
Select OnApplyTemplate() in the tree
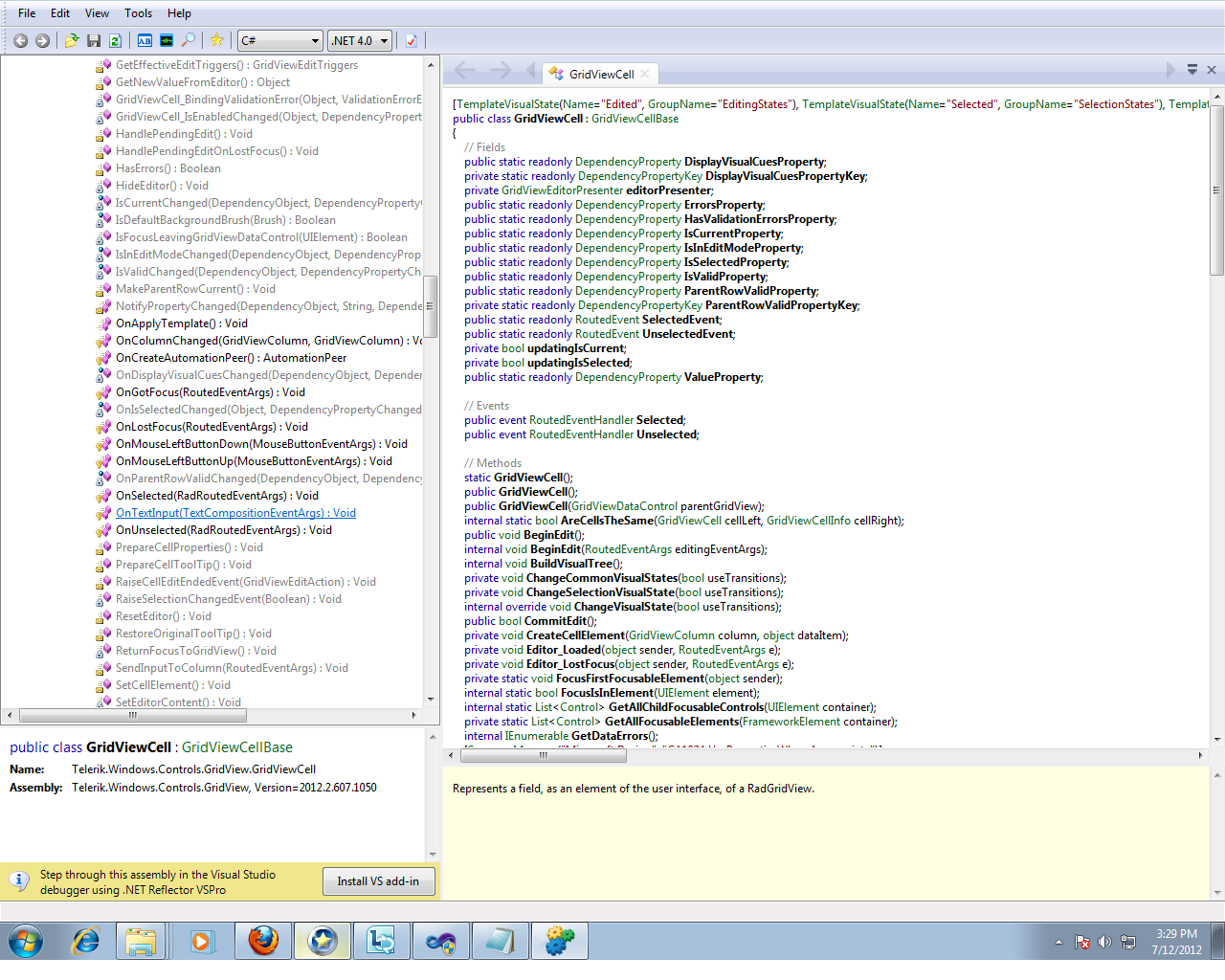pos(181,323)
